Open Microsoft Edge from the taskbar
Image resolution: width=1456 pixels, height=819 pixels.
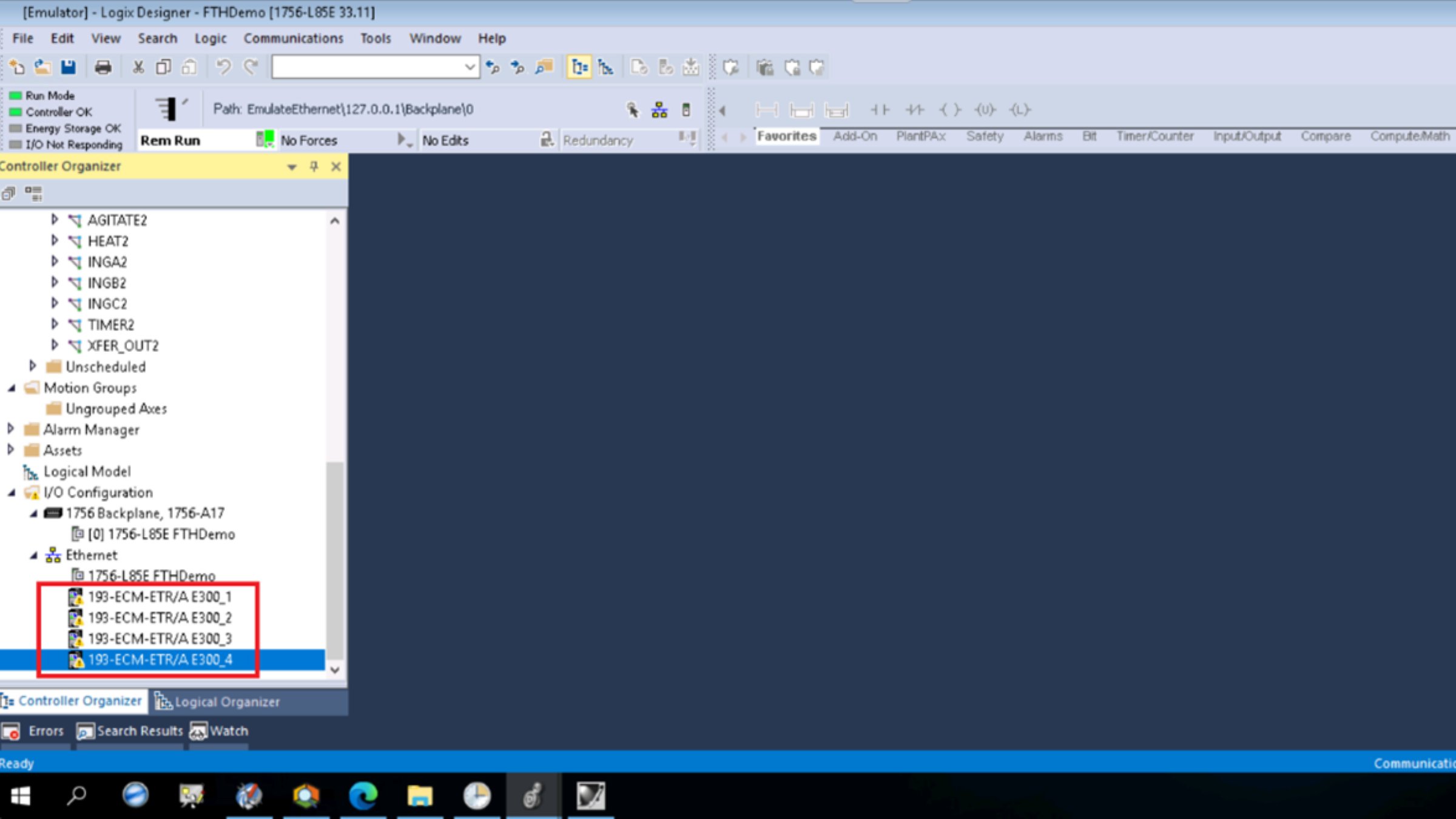pyautogui.click(x=363, y=795)
